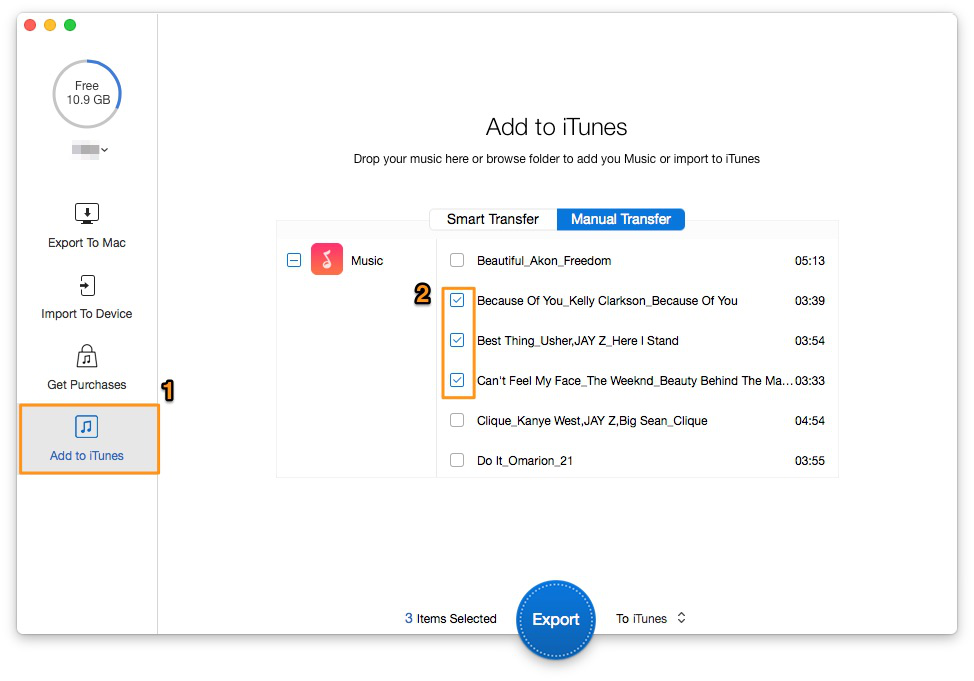Image resolution: width=974 pixels, height=681 pixels.
Task: Click duration 03:55
Action: pos(809,460)
